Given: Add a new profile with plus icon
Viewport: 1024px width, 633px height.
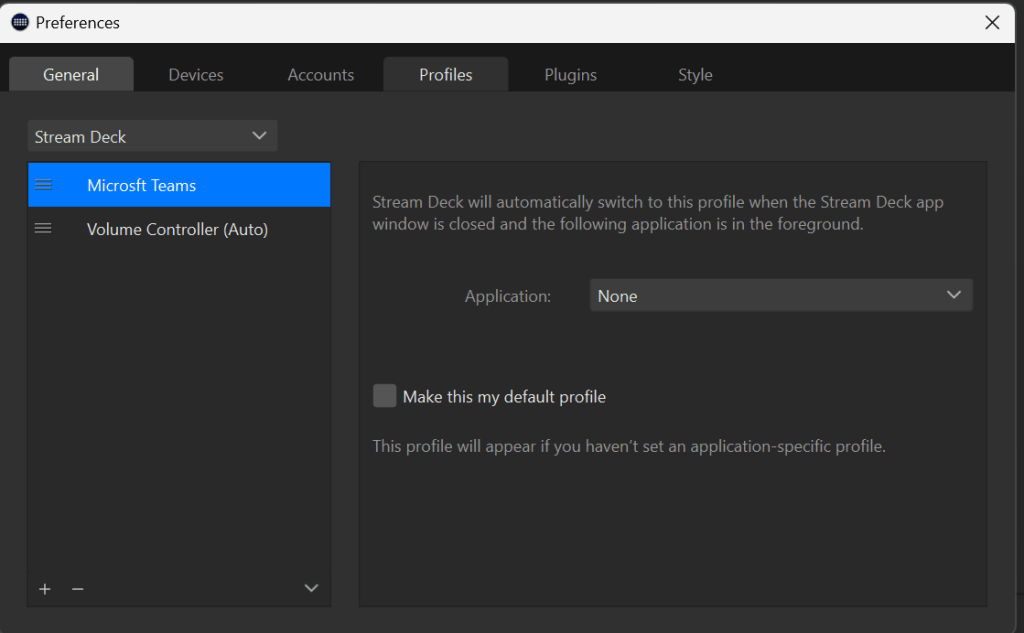Looking at the screenshot, I should 44,589.
